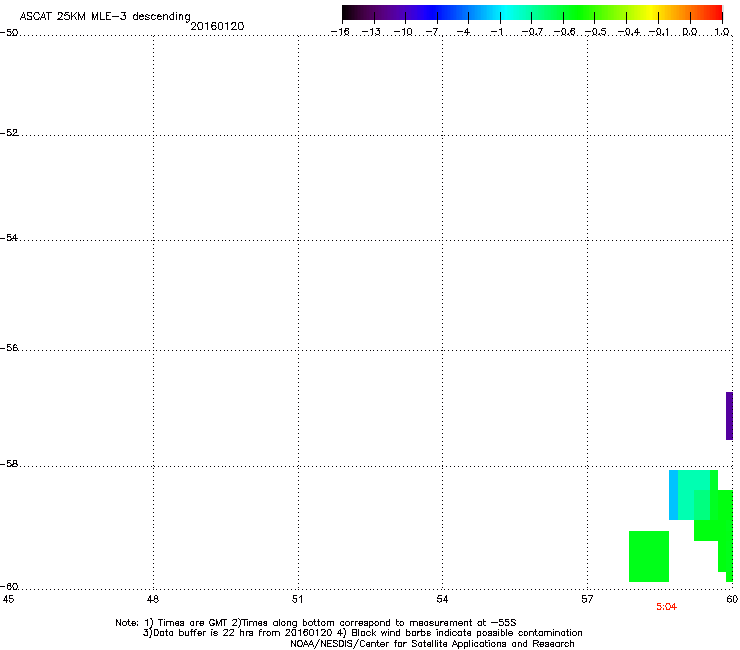
Task: Click the red swath time label 5:04
Action: pos(666,607)
